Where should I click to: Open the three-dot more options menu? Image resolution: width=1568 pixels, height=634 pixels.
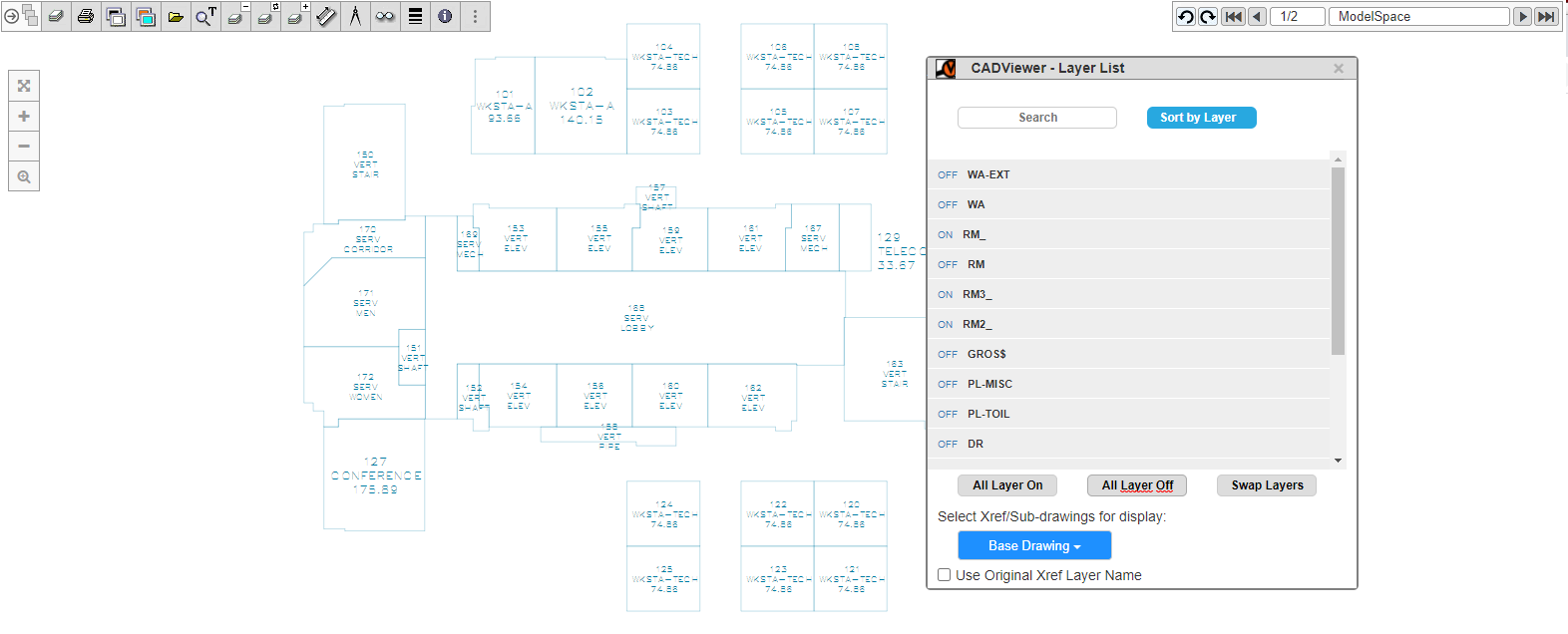pos(475,17)
